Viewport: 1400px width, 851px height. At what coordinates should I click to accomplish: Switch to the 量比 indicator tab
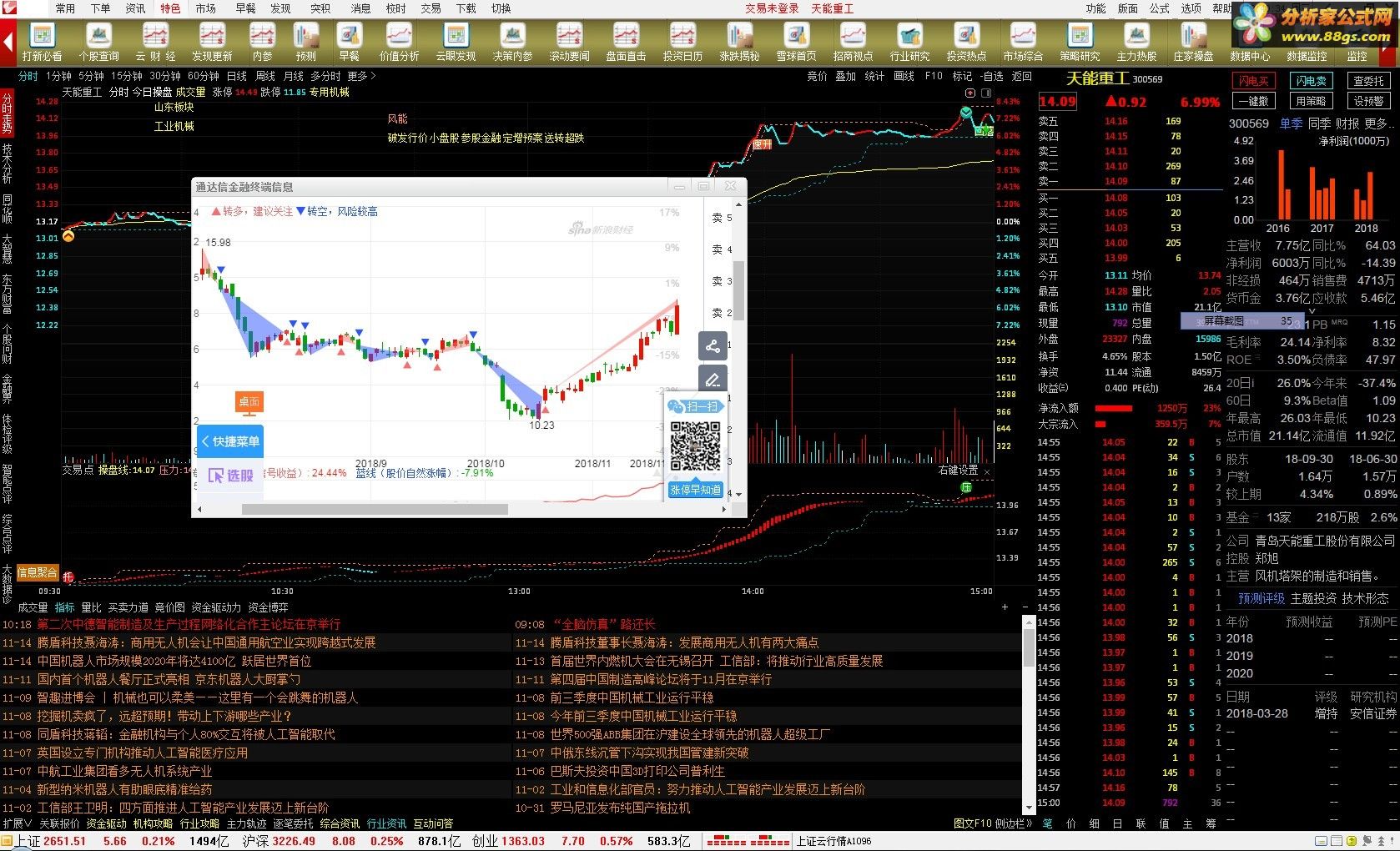point(91,607)
